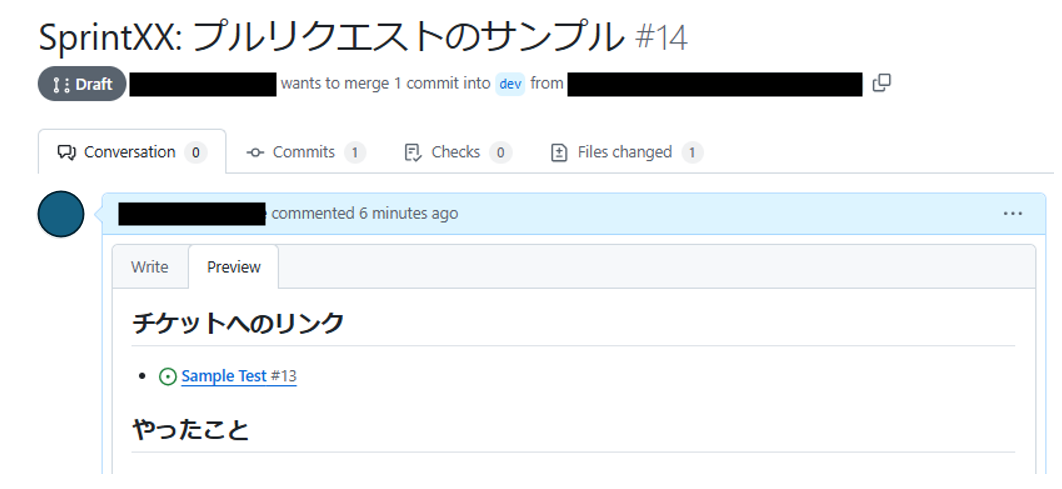Open the Checks tab

point(457,152)
